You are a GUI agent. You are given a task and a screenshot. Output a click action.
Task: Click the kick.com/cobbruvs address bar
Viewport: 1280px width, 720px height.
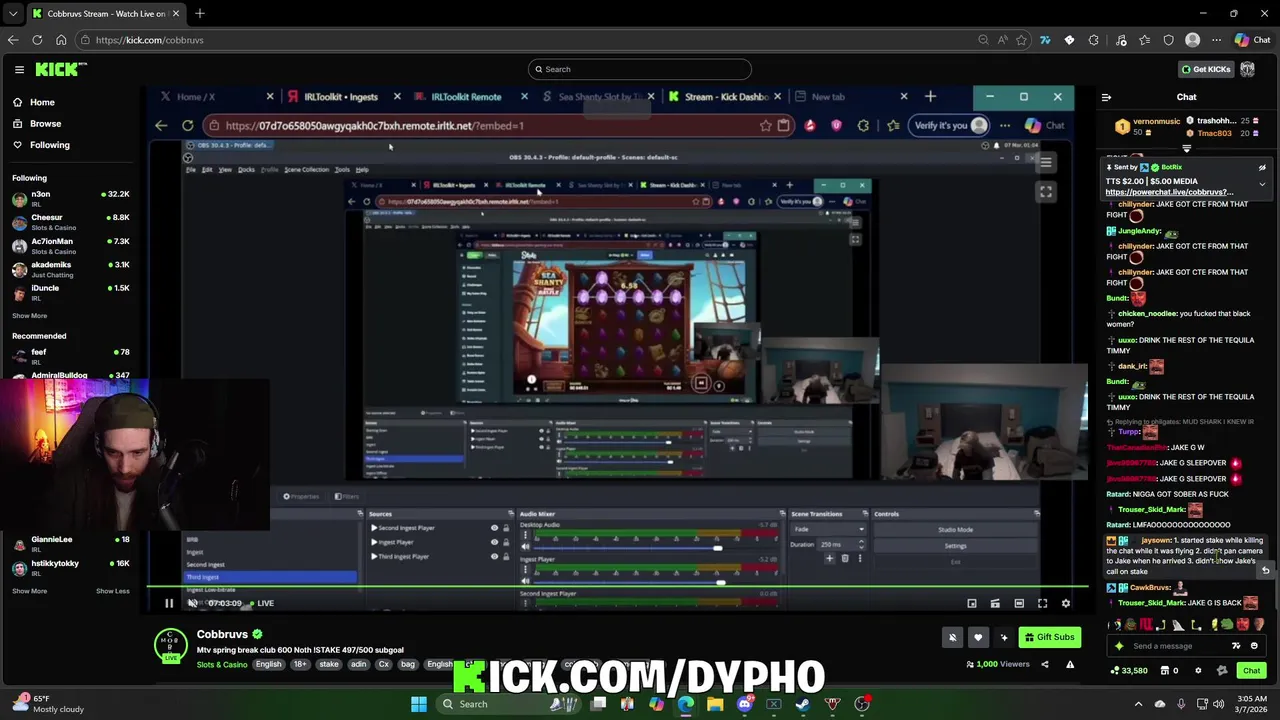point(530,40)
